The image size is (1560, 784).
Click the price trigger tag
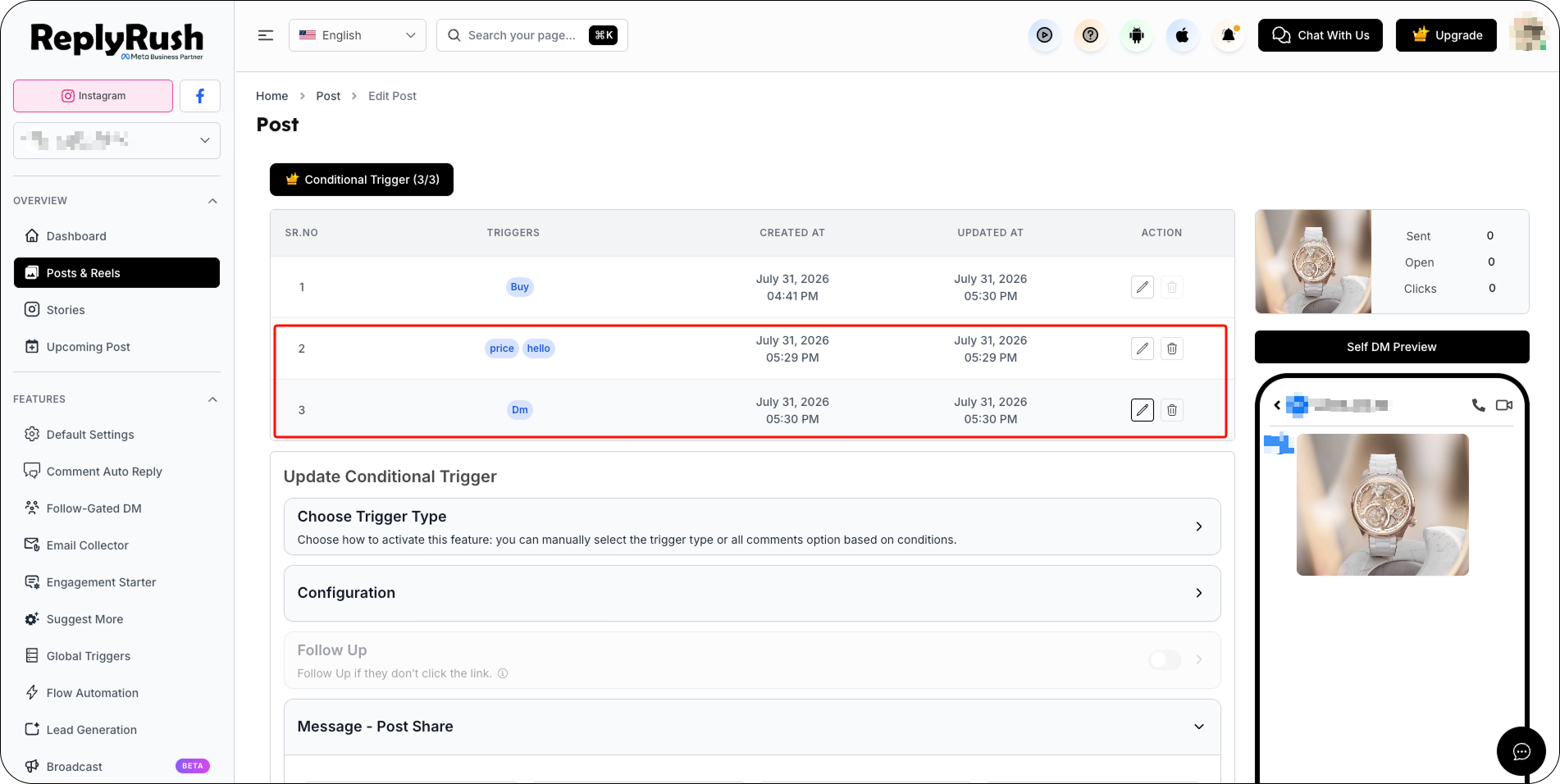(502, 349)
